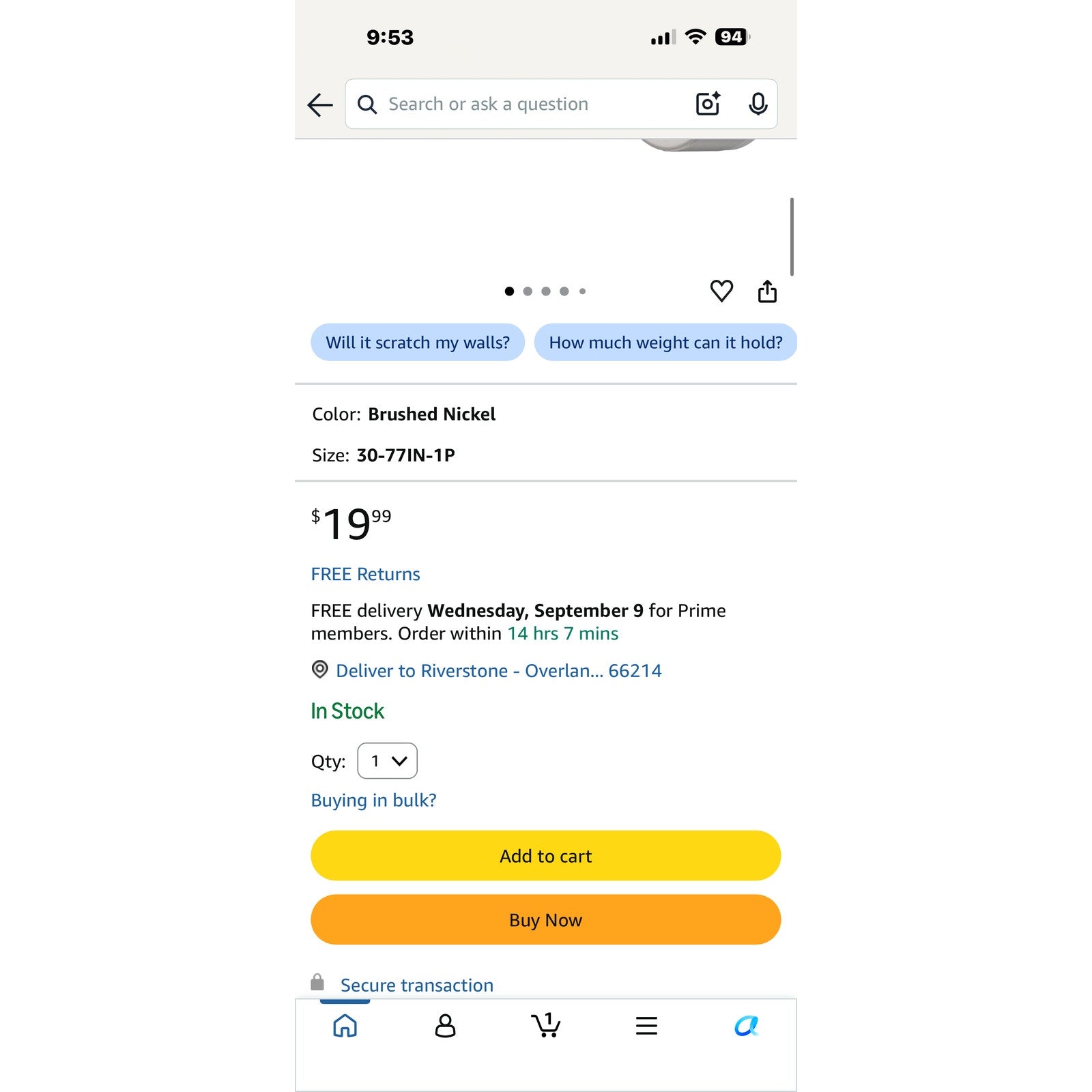This screenshot has width=1092, height=1092.
Task: Select 'Will it scratch my walls?' chip
Action: click(x=418, y=342)
